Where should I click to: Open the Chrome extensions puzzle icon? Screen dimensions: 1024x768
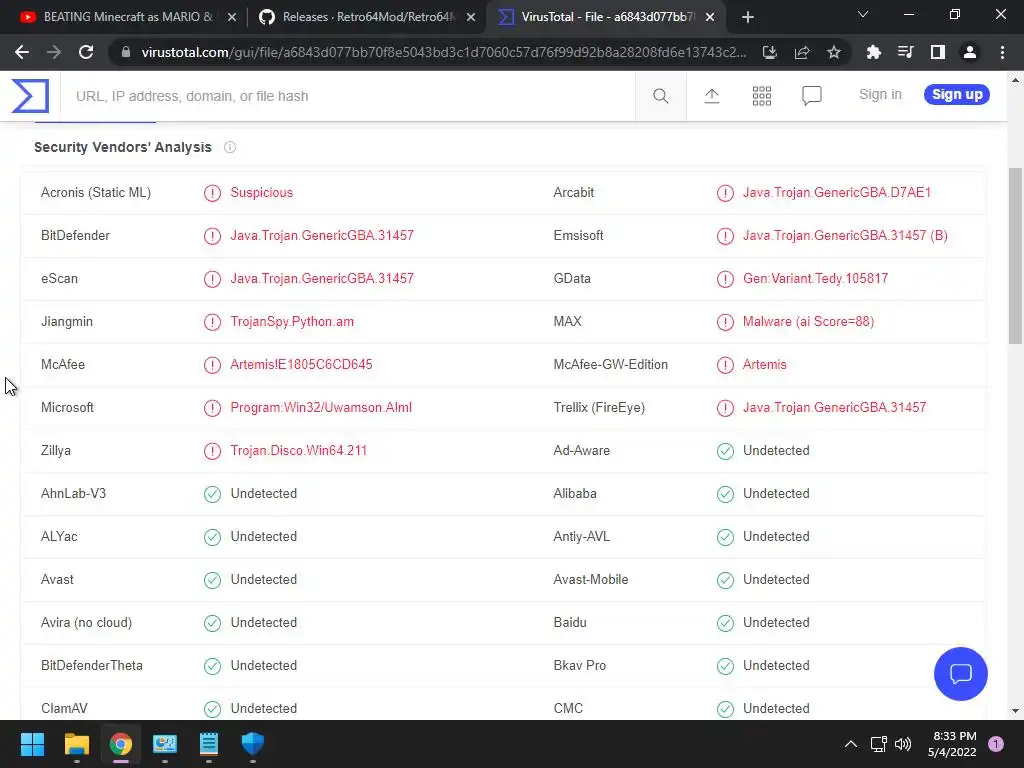click(873, 52)
